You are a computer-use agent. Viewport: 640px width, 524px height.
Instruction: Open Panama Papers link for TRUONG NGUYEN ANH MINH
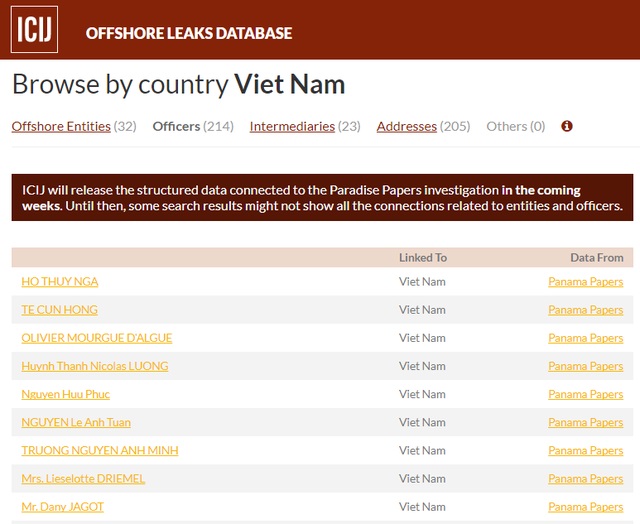[x=586, y=451]
